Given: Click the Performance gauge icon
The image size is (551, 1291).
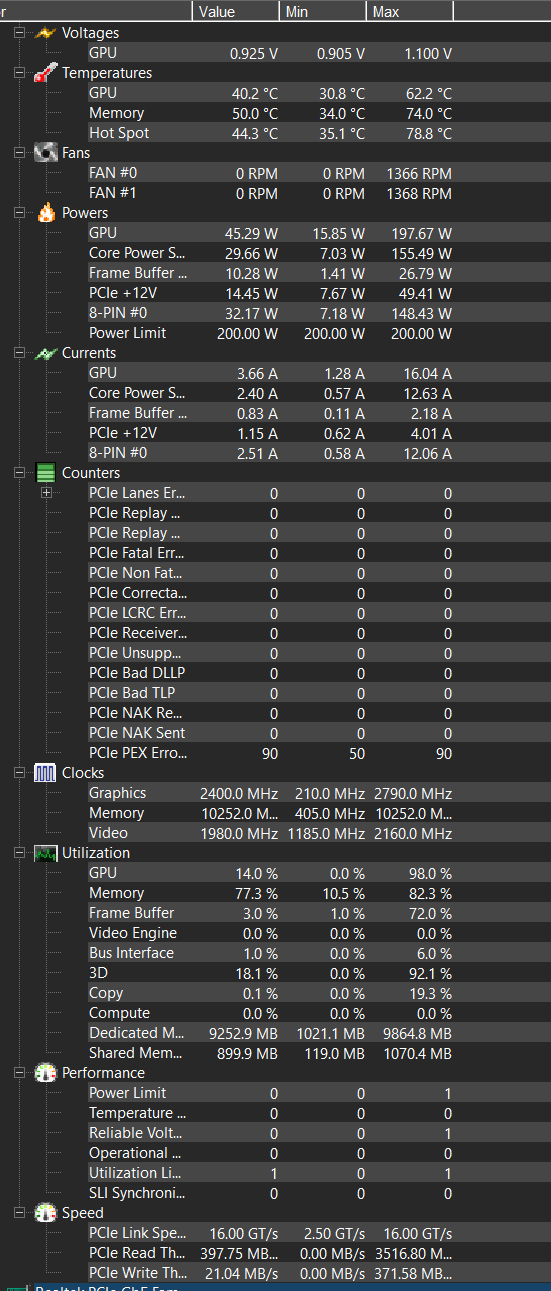Looking at the screenshot, I should point(46,1073).
